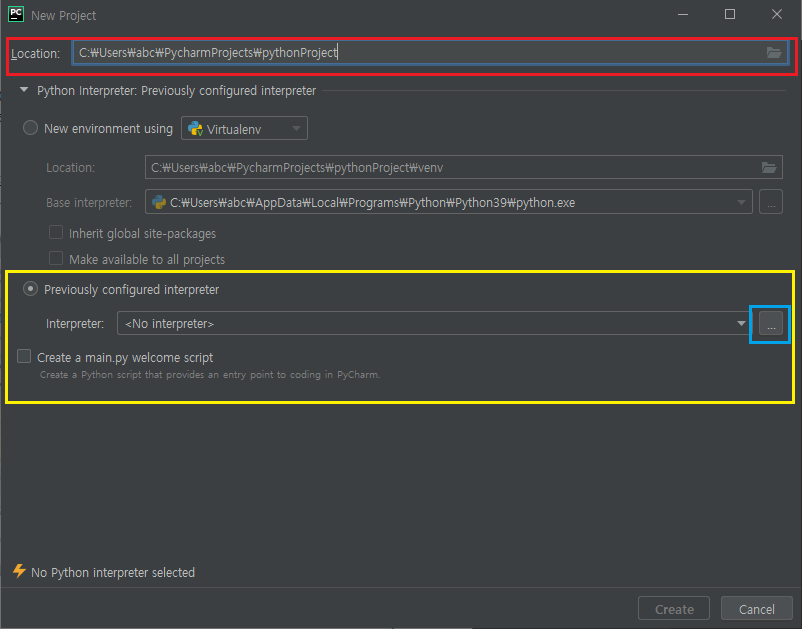Click the New Project title text

tap(63, 16)
